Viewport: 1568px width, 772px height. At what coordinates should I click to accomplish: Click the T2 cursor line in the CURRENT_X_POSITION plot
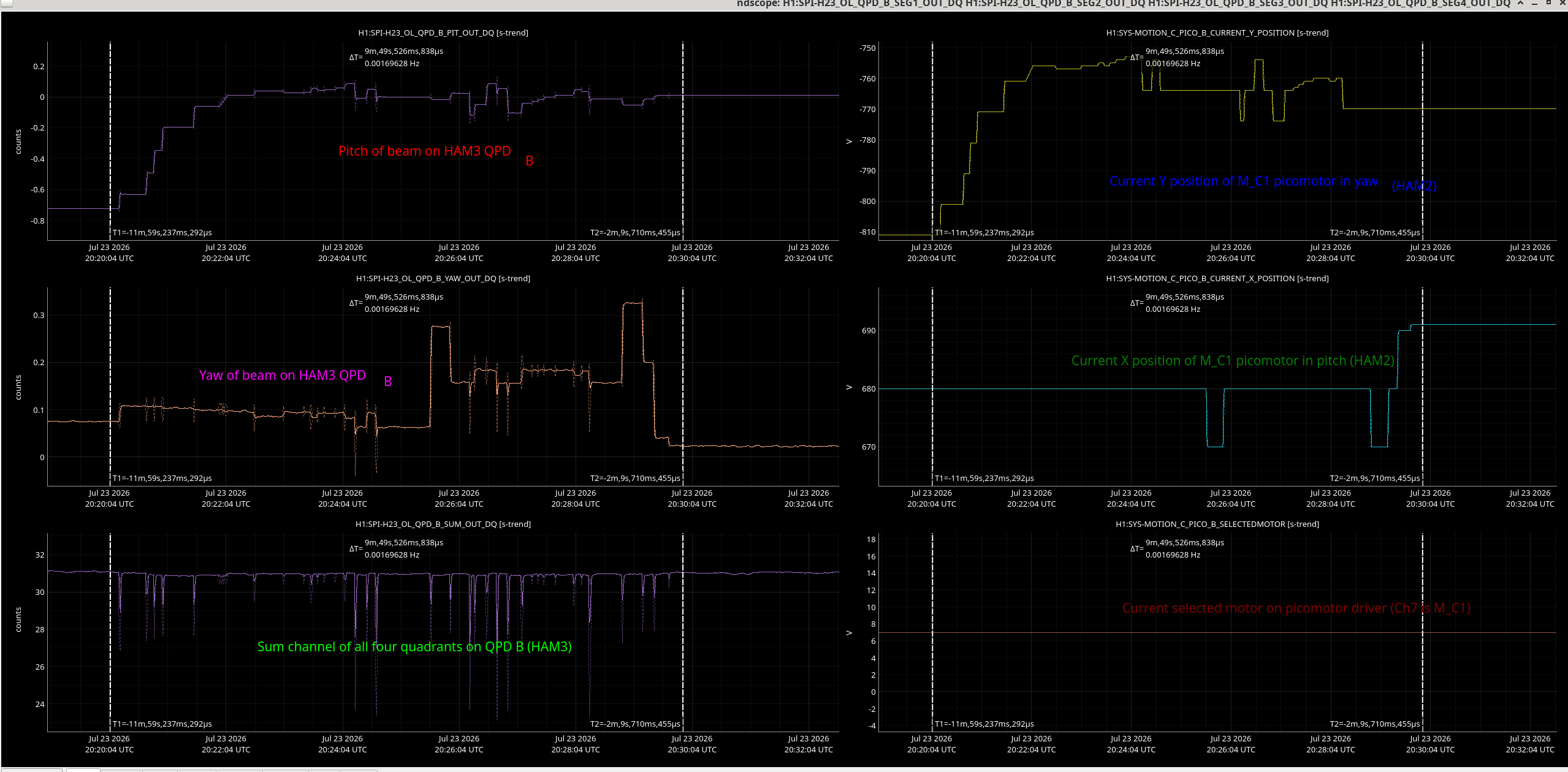(1423, 387)
